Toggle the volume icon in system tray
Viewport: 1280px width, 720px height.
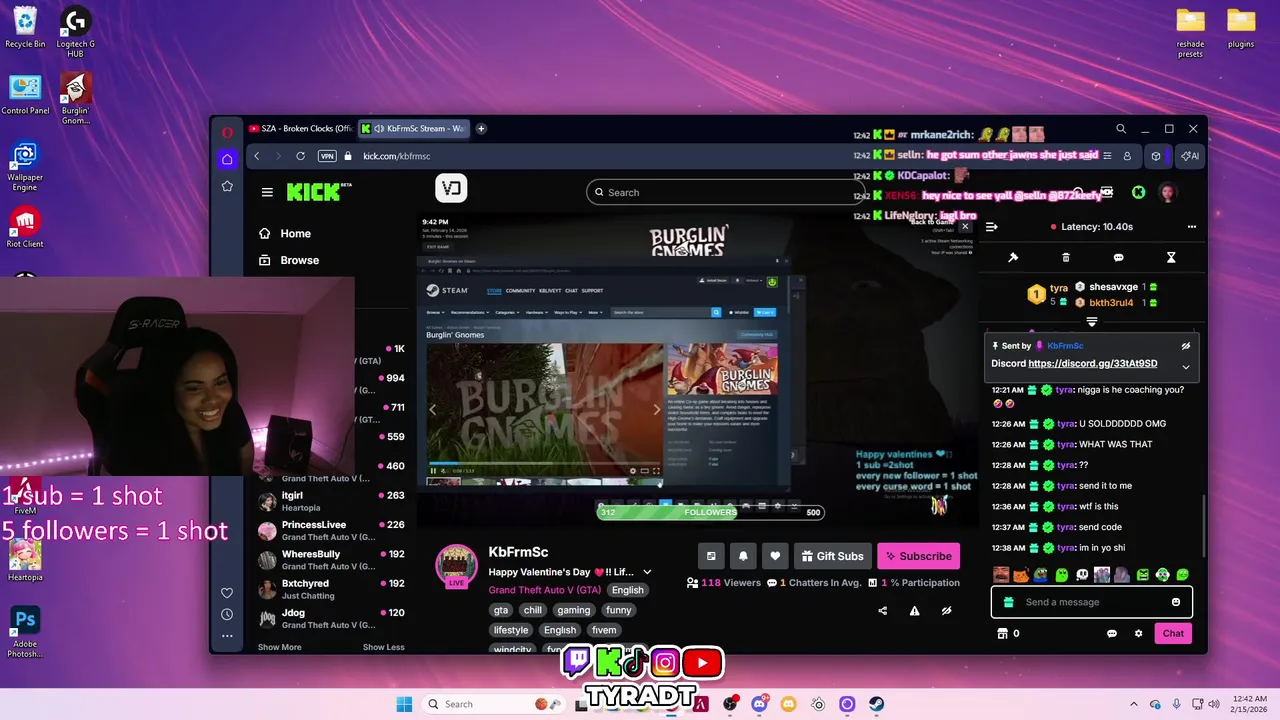pyautogui.click(x=1216, y=704)
